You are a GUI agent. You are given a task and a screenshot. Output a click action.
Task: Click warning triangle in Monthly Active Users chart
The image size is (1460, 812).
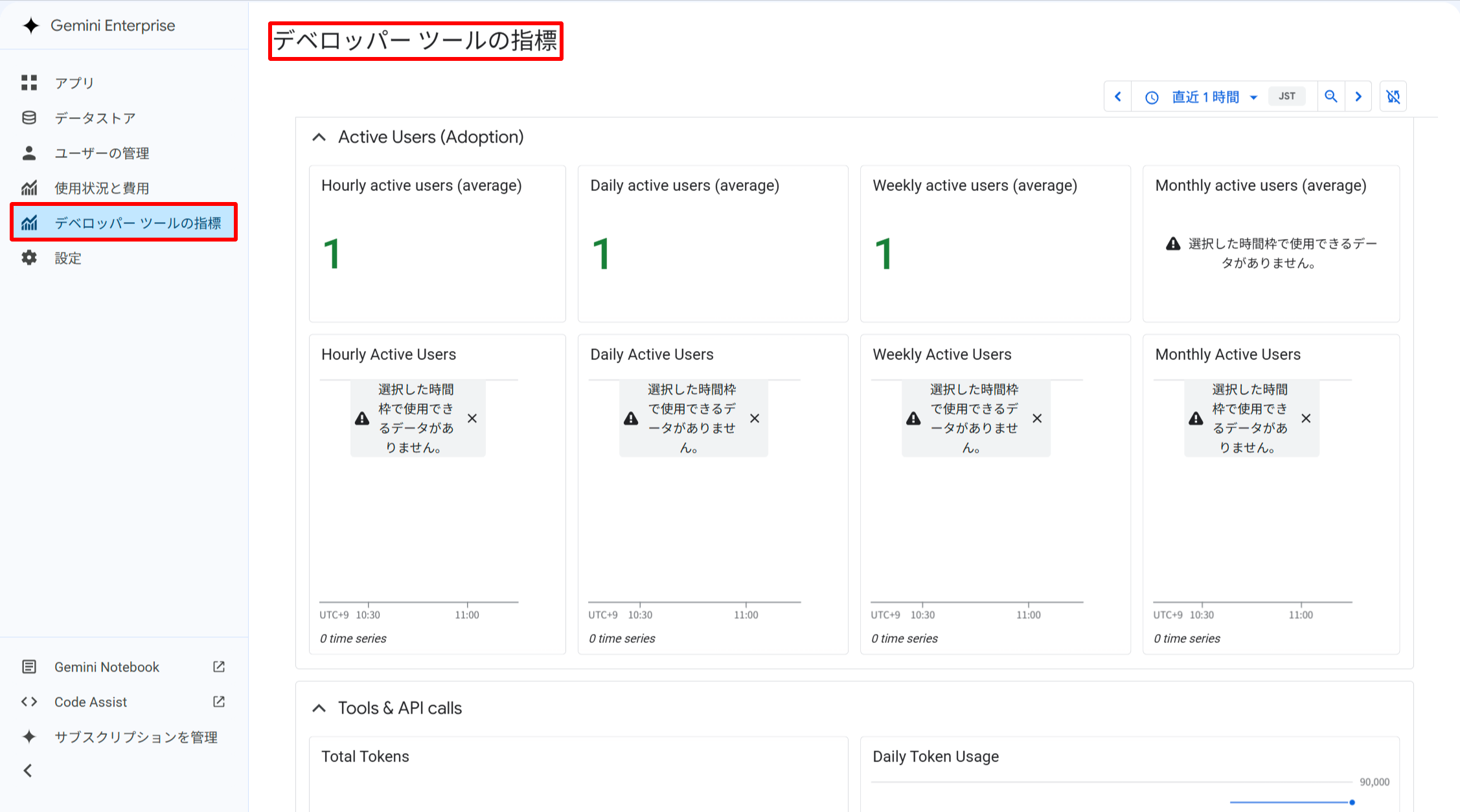1196,418
